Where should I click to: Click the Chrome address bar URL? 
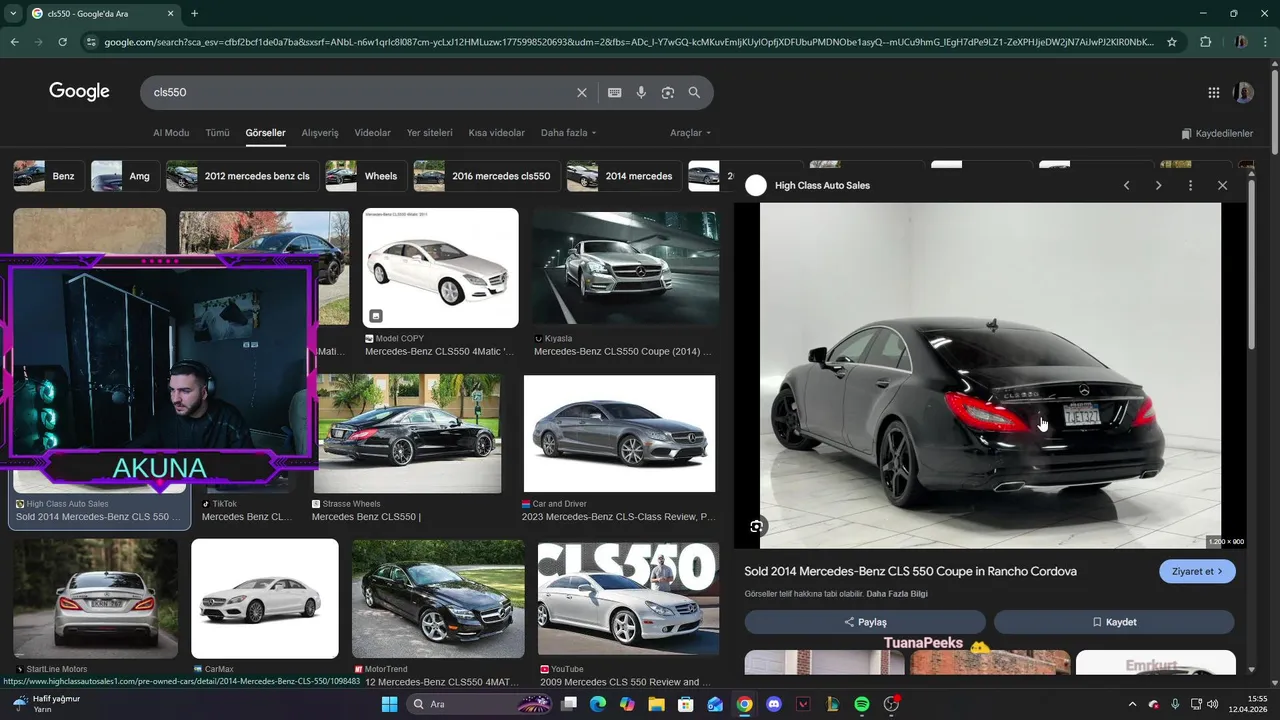pyautogui.click(x=629, y=42)
